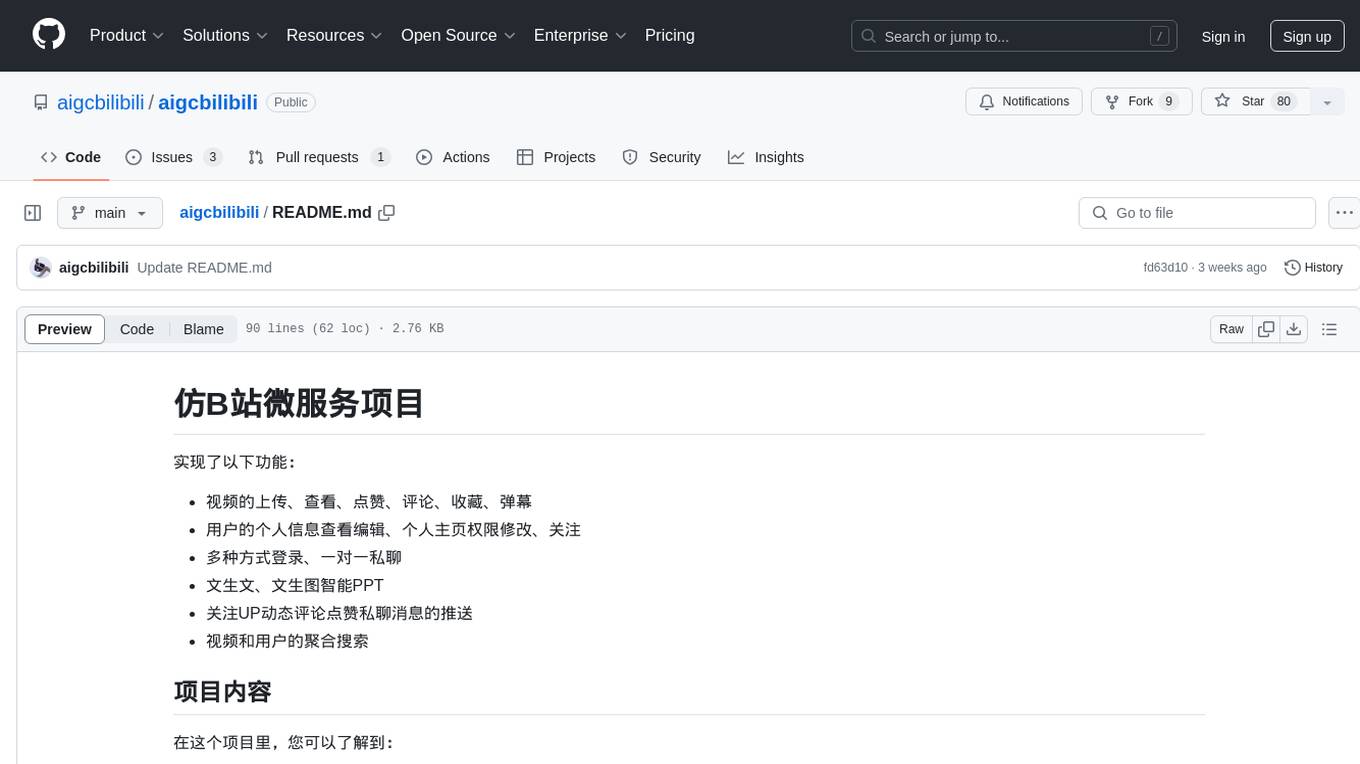The height and width of the screenshot is (764, 1360).
Task: Switch to the Security tab
Action: [662, 157]
